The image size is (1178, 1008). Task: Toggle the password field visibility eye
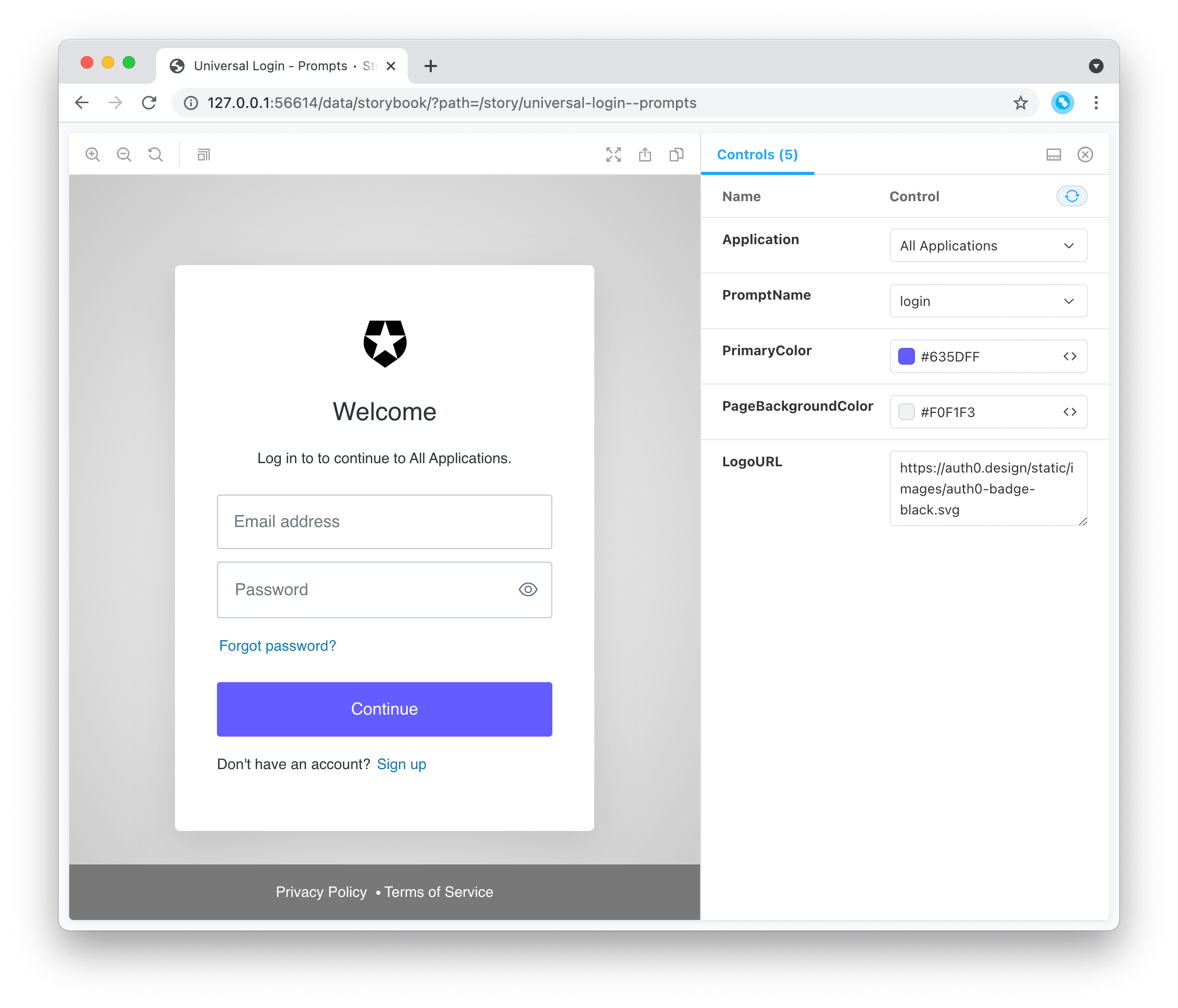(x=526, y=589)
